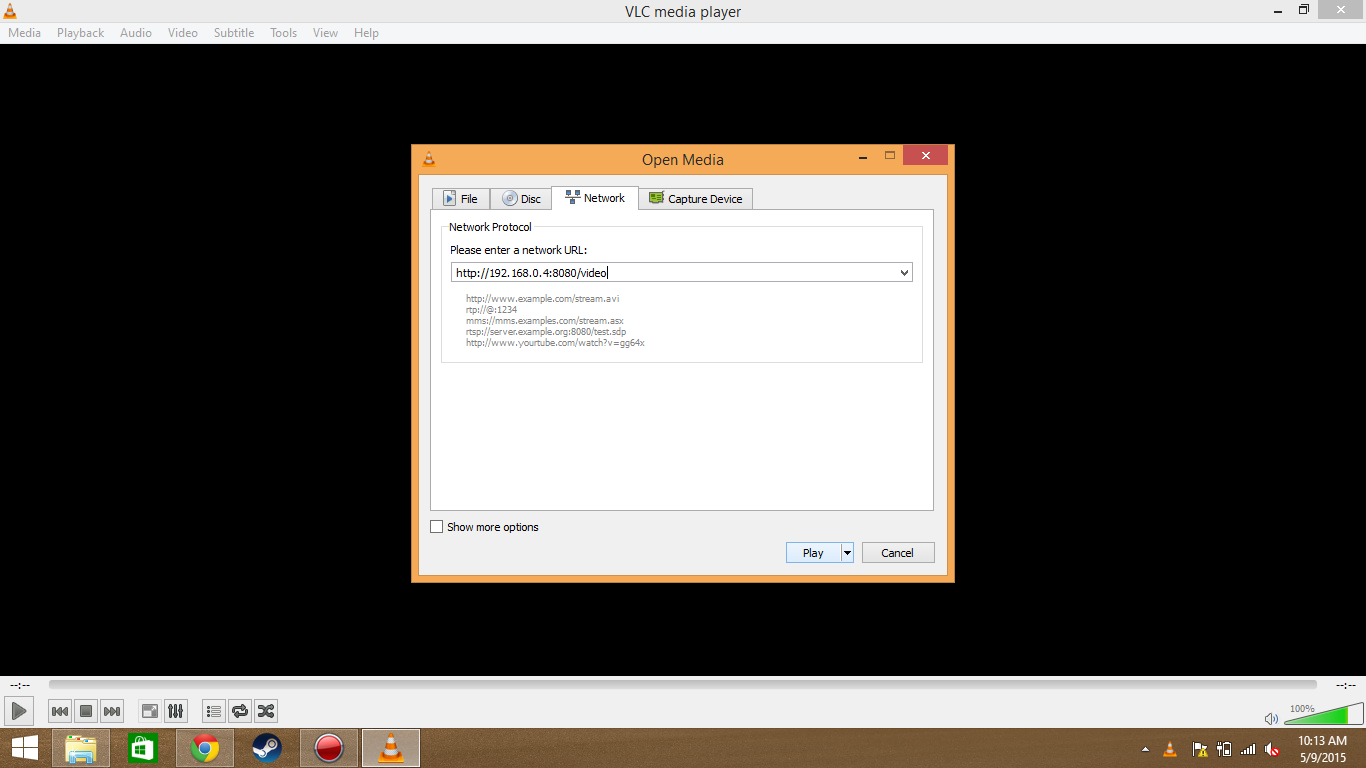Open the Help menu
This screenshot has width=1366, height=768.
click(366, 33)
